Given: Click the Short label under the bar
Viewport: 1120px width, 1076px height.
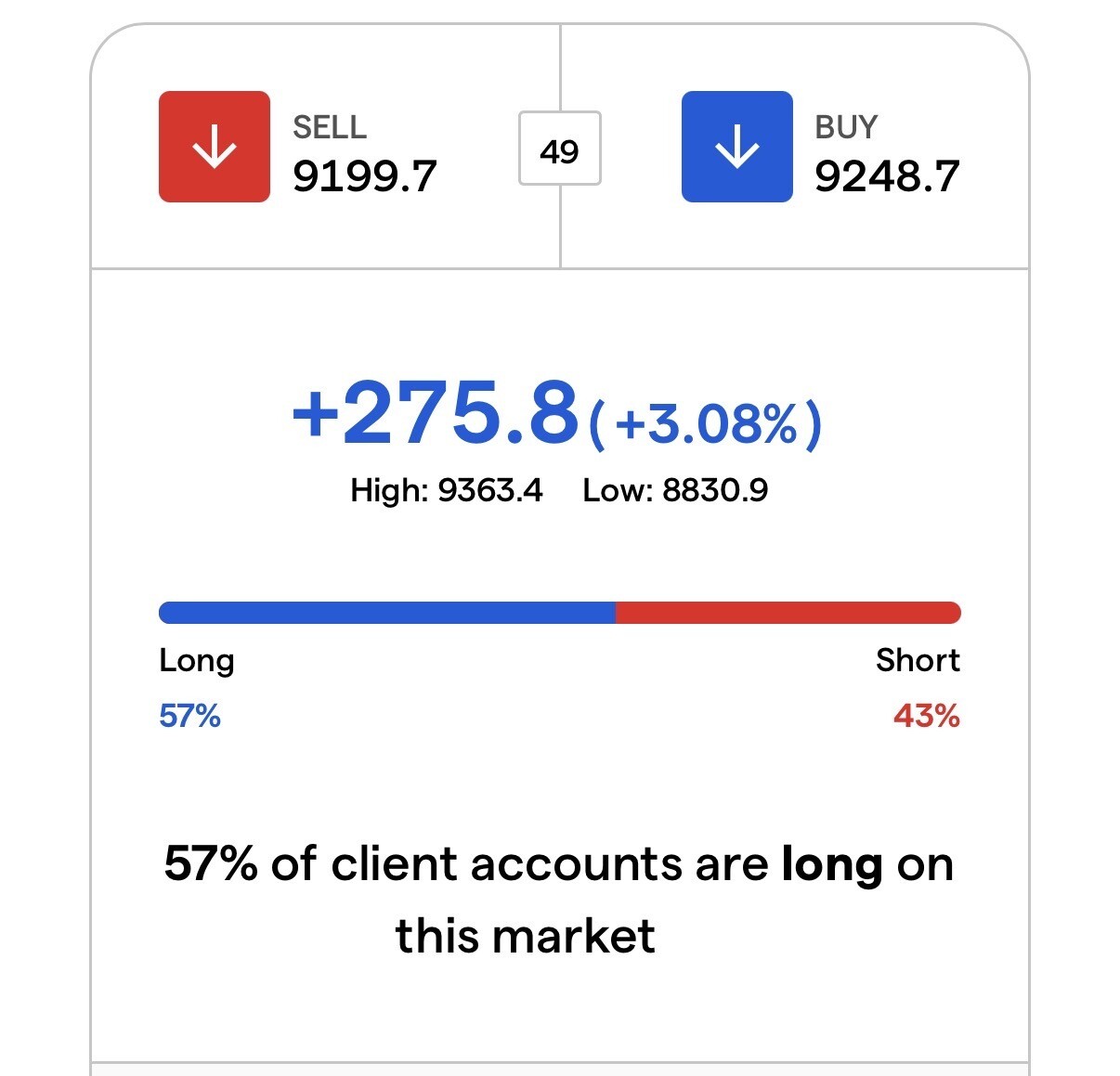Looking at the screenshot, I should tap(918, 660).
